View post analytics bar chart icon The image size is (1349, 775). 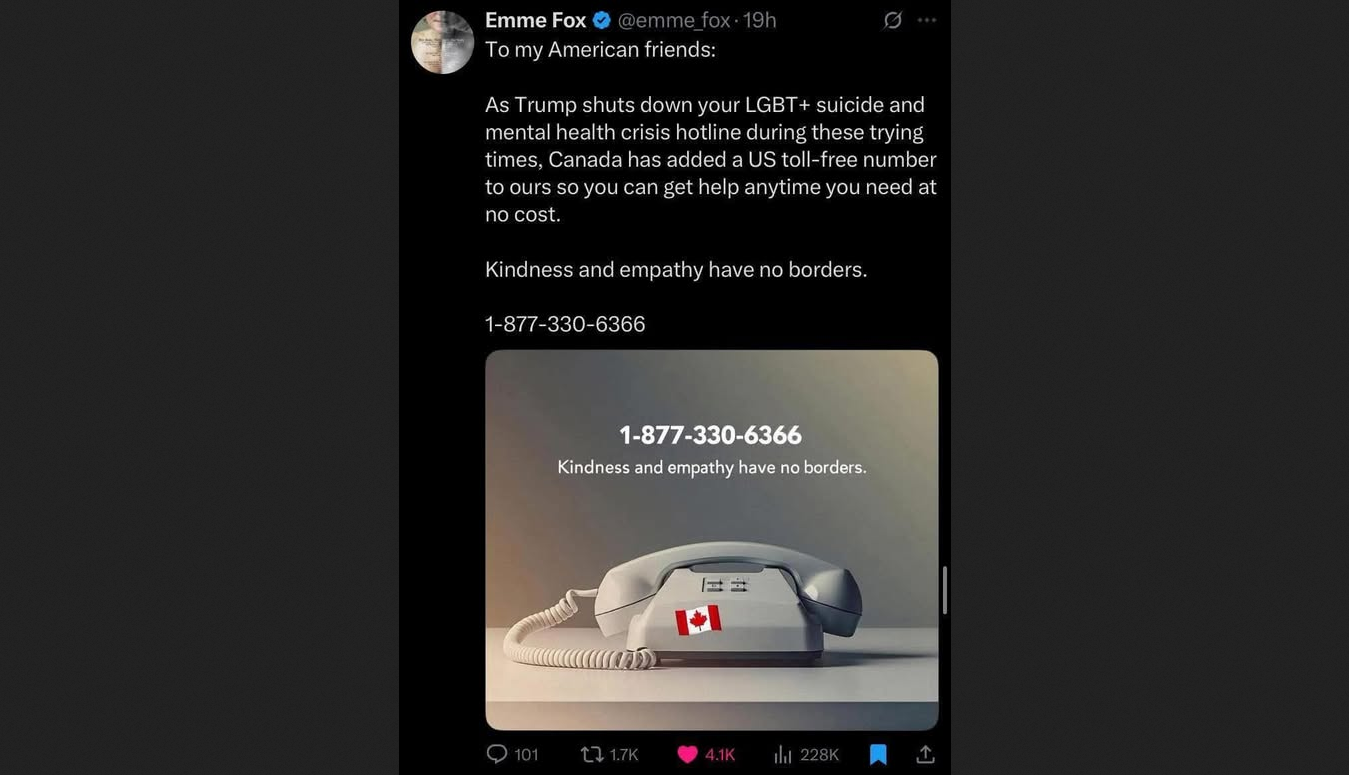pyautogui.click(x=783, y=754)
